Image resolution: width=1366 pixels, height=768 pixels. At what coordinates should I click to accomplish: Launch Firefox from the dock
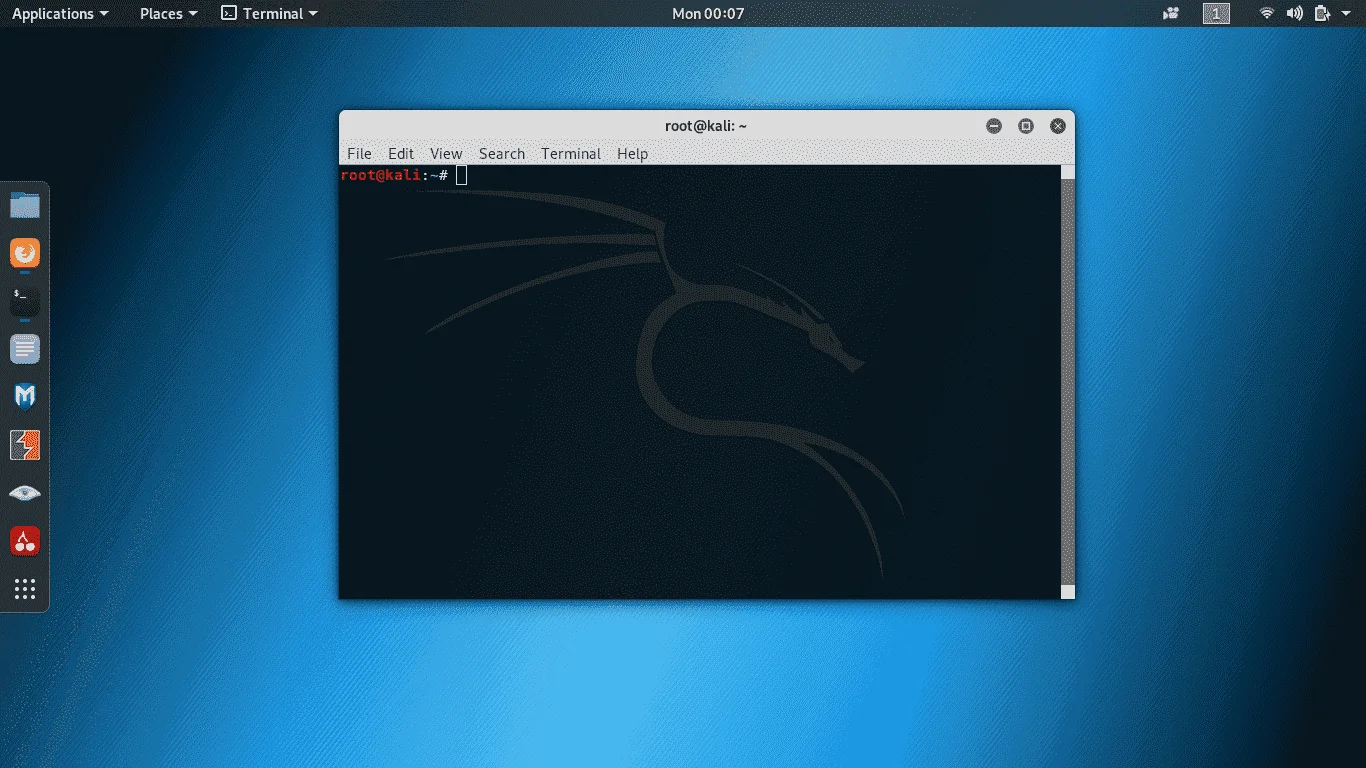tap(25, 253)
